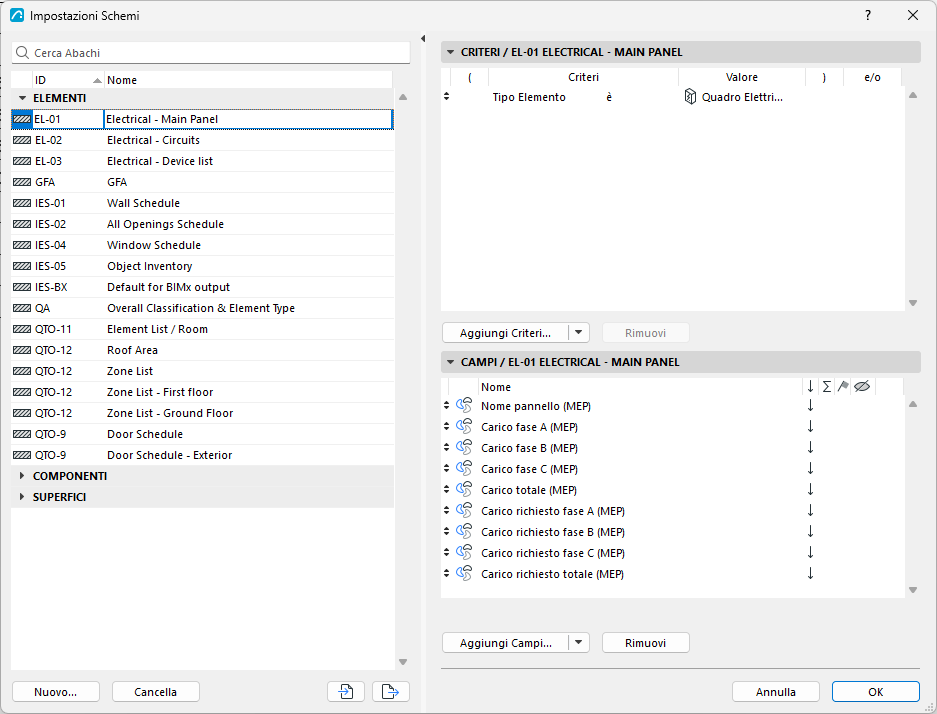
Task: Confirm with the OK button
Action: click(x=875, y=692)
